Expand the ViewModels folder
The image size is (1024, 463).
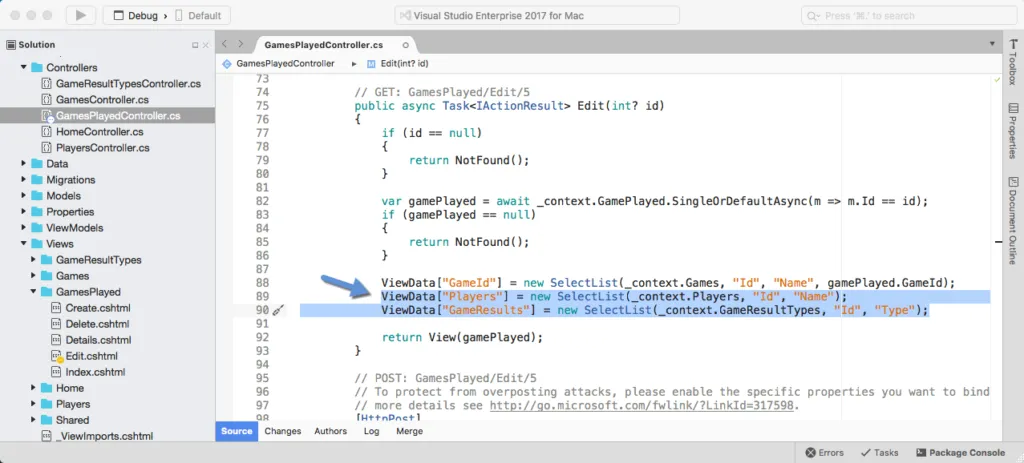[24, 228]
